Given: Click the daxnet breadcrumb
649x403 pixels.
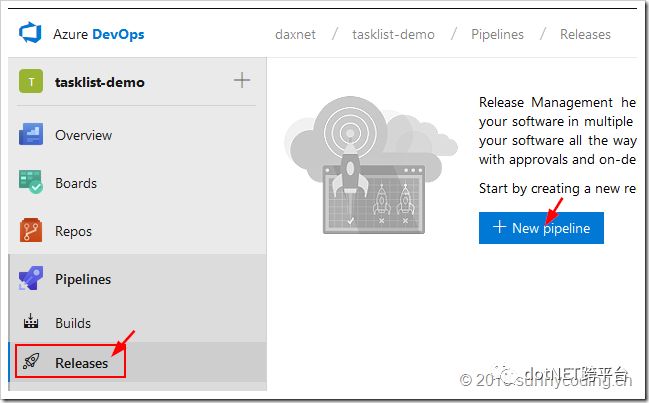Looking at the screenshot, I should [295, 34].
